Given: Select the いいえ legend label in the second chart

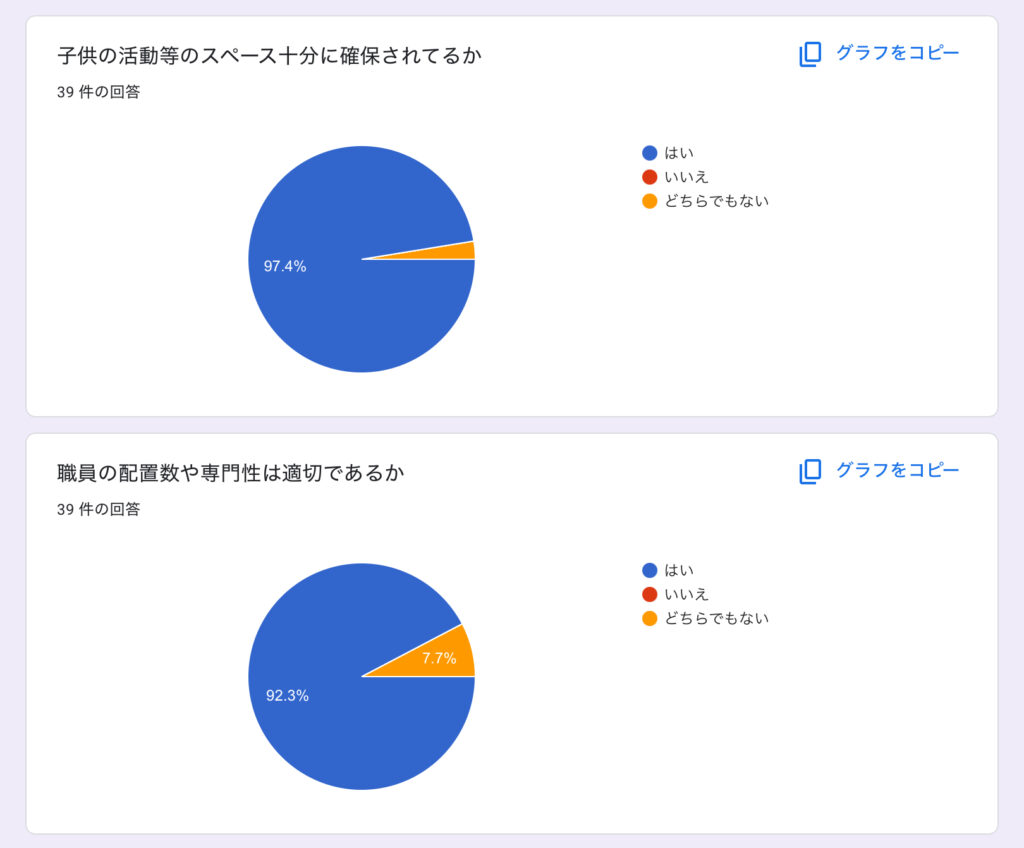Looking at the screenshot, I should [686, 594].
